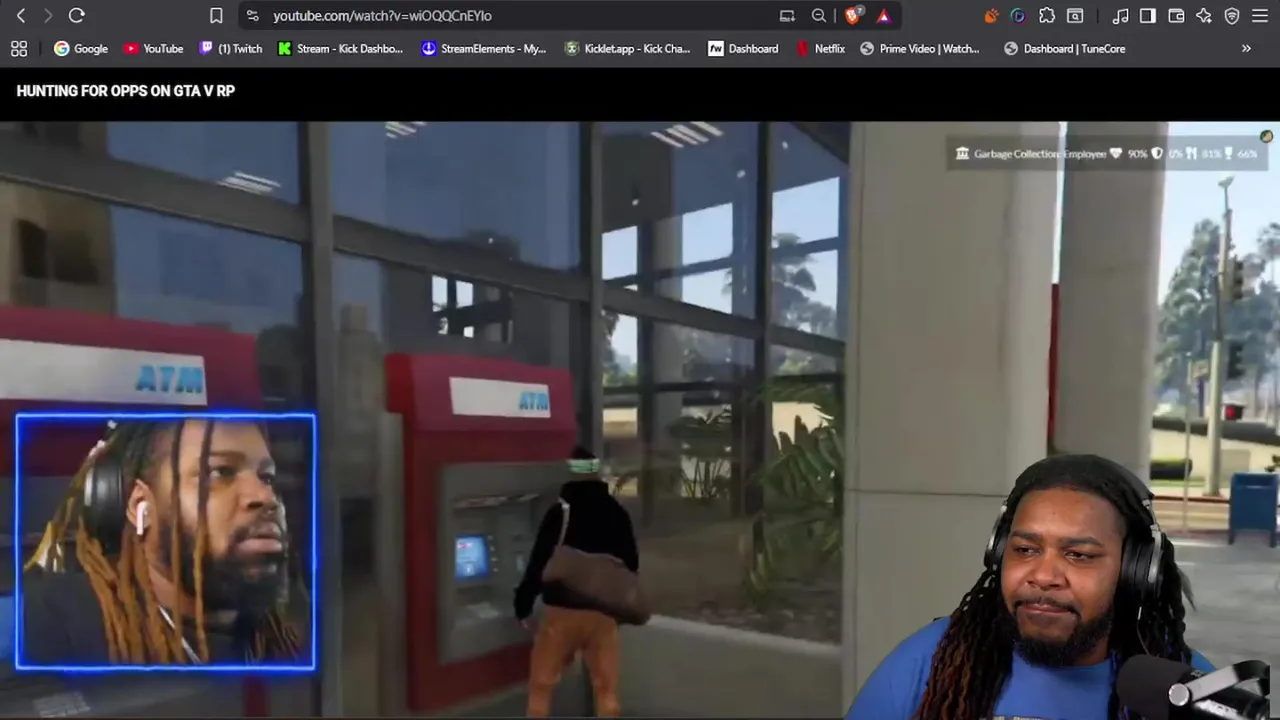Go forward to the next page
Viewport: 1280px width, 720px height.
[48, 15]
